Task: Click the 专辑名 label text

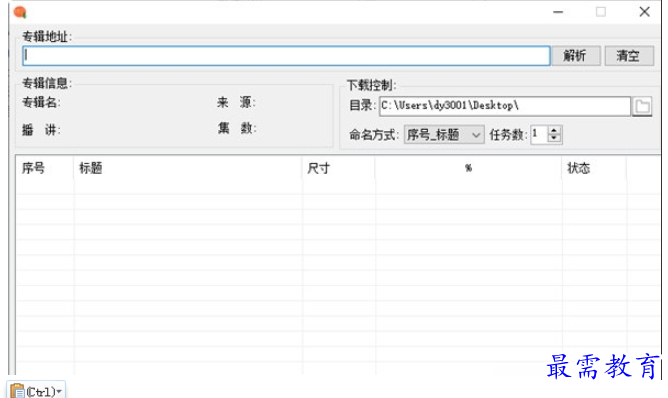Action: (41, 103)
